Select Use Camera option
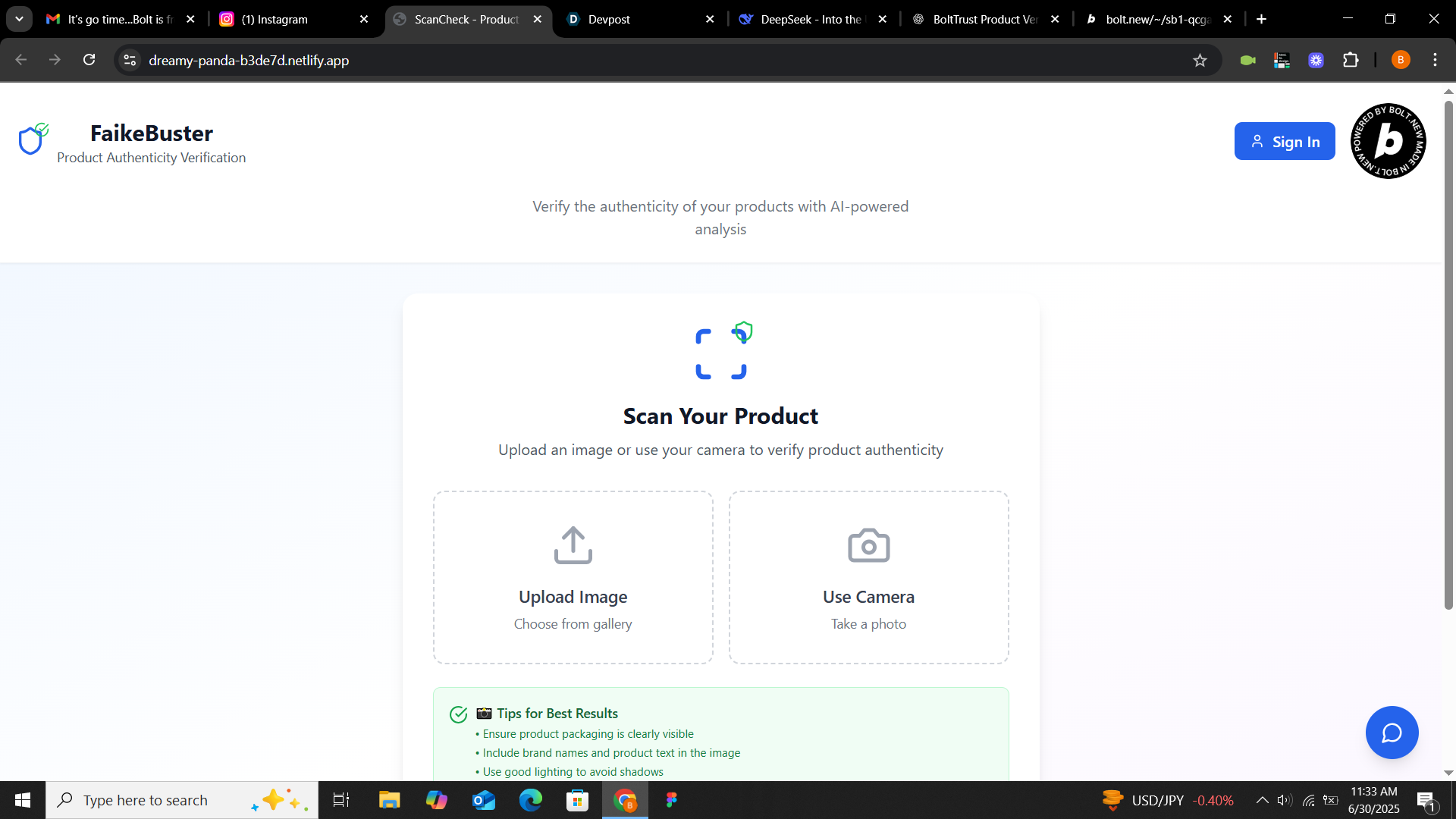 pyautogui.click(x=868, y=577)
